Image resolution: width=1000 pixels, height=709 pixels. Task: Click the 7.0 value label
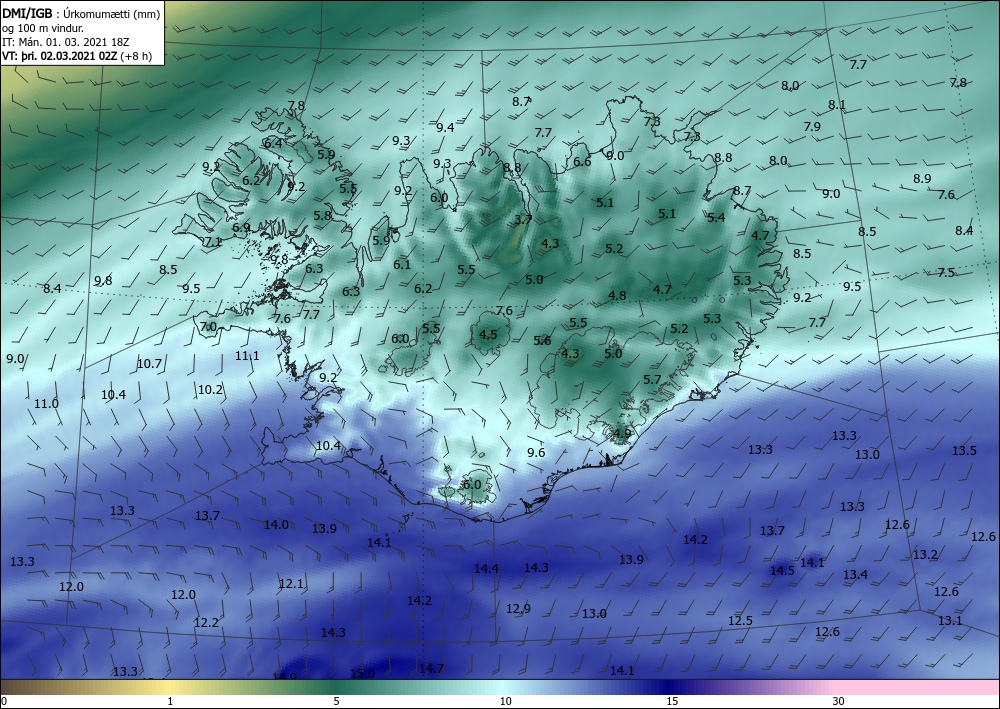[208, 327]
